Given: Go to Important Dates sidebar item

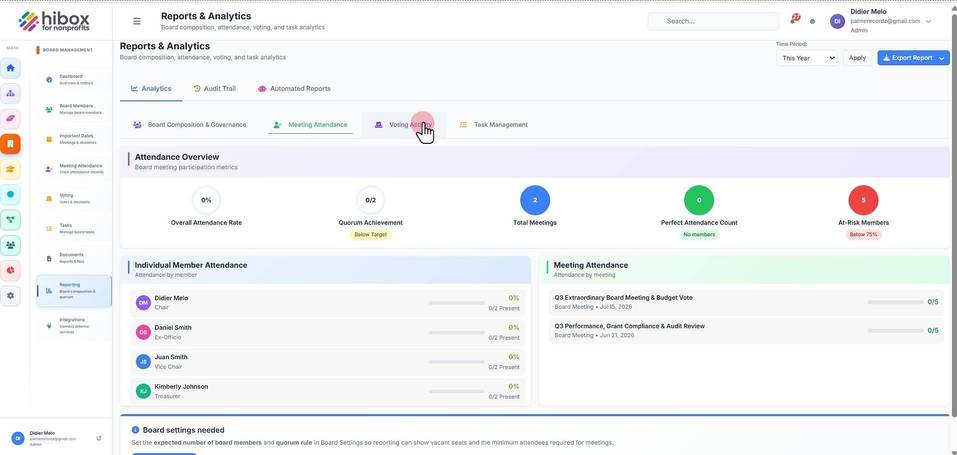Looking at the screenshot, I should (73, 139).
